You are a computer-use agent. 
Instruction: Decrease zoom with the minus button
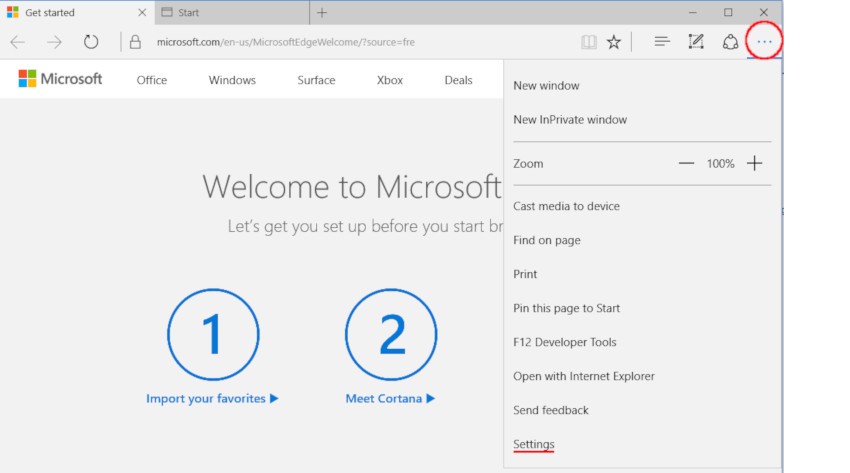pyautogui.click(x=686, y=163)
